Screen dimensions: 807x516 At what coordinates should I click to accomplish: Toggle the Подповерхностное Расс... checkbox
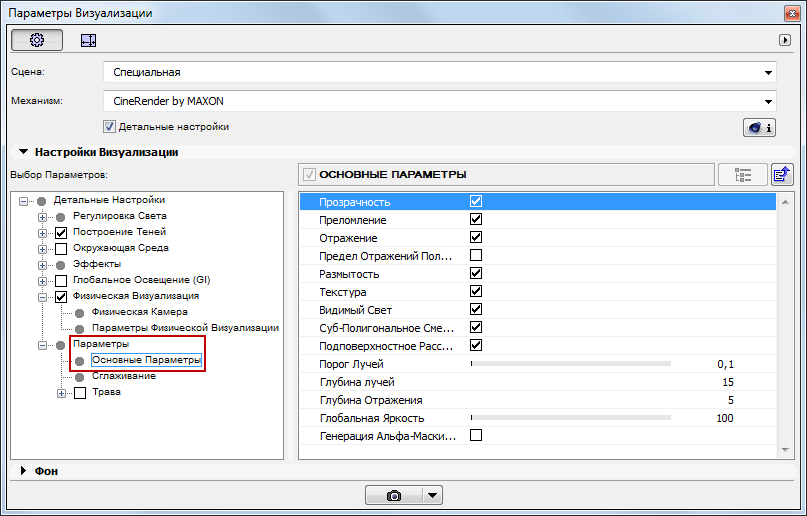point(476,345)
